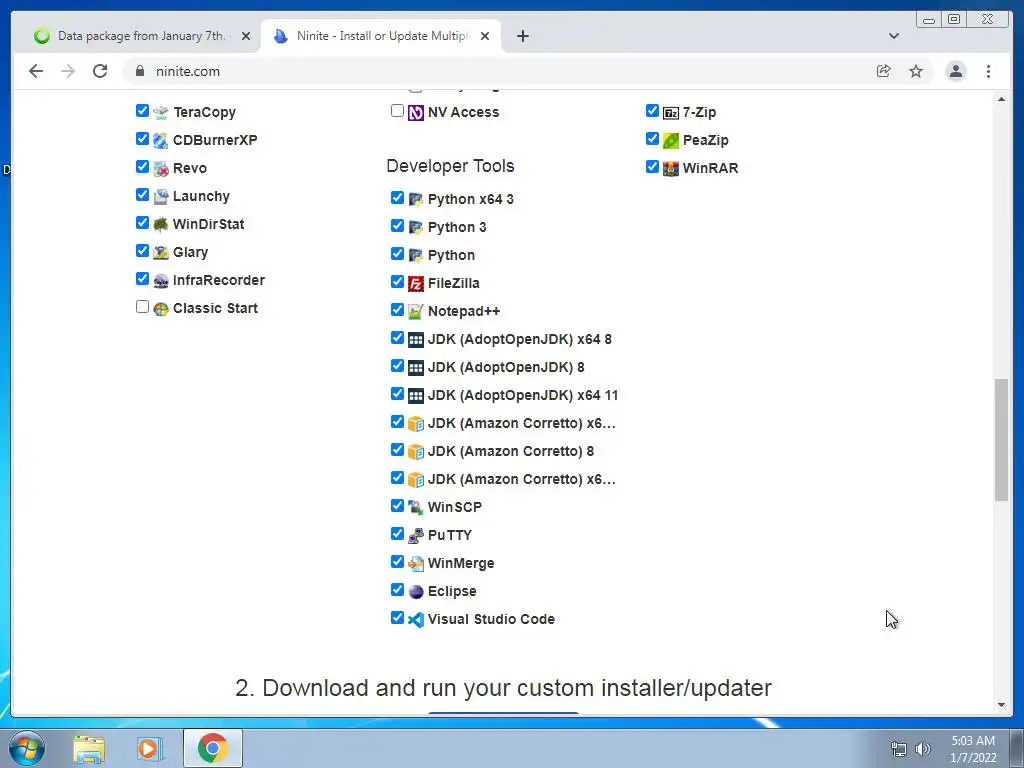Check the Classic Start checkbox

point(142,307)
